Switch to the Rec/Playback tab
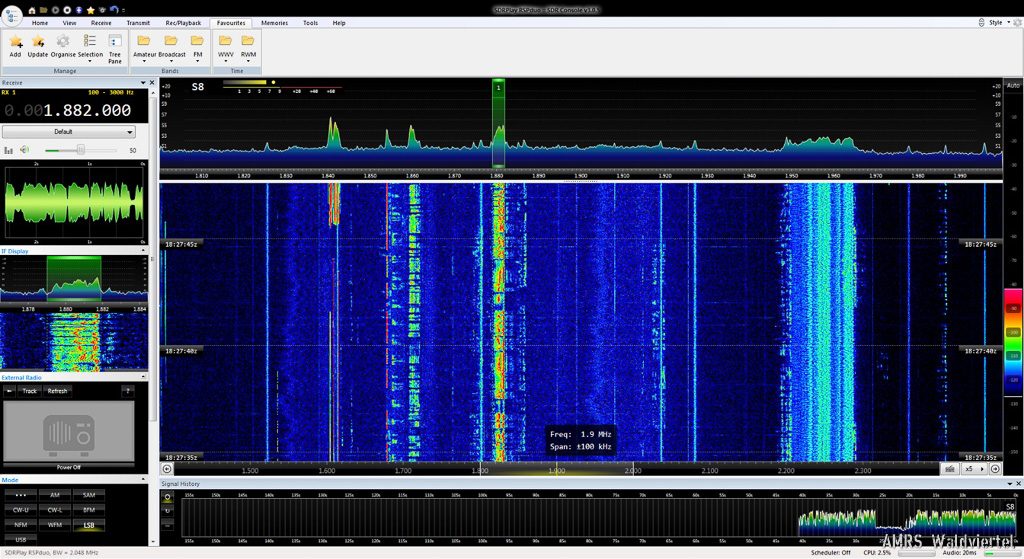 183,22
